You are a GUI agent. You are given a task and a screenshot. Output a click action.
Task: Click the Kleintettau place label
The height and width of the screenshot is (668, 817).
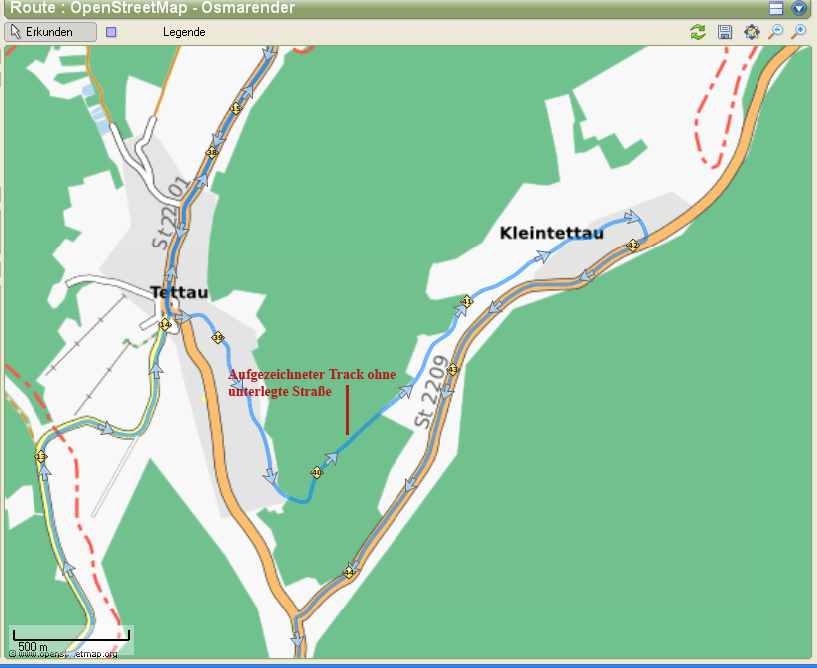tap(551, 233)
